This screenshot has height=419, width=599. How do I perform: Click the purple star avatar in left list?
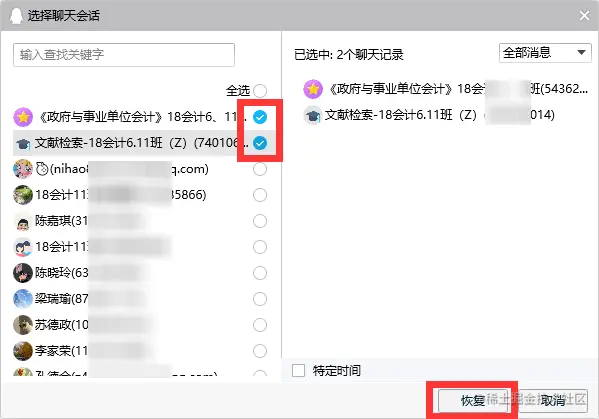tap(23, 117)
